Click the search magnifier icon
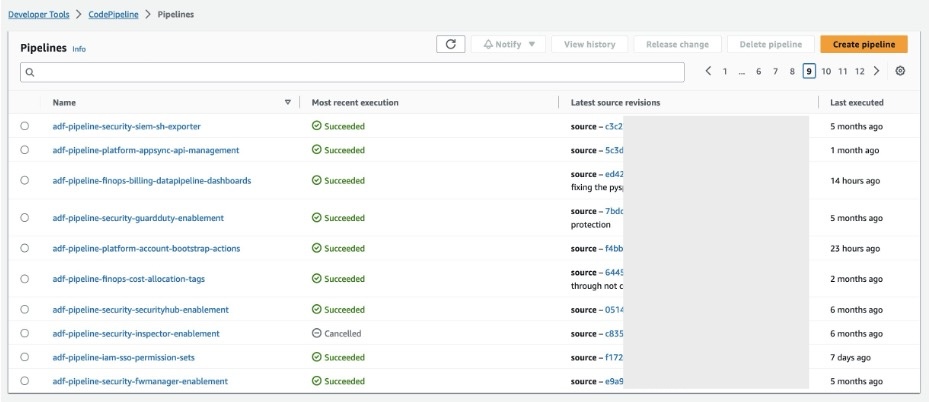This screenshot has width=930, height=402. (30, 72)
